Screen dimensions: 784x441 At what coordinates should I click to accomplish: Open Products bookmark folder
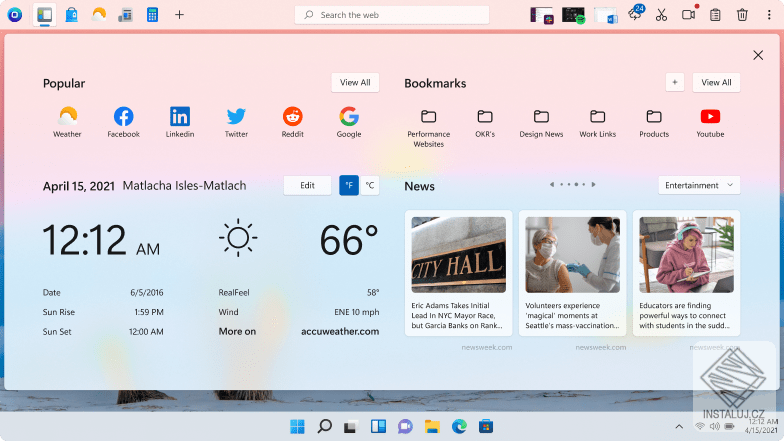[654, 123]
